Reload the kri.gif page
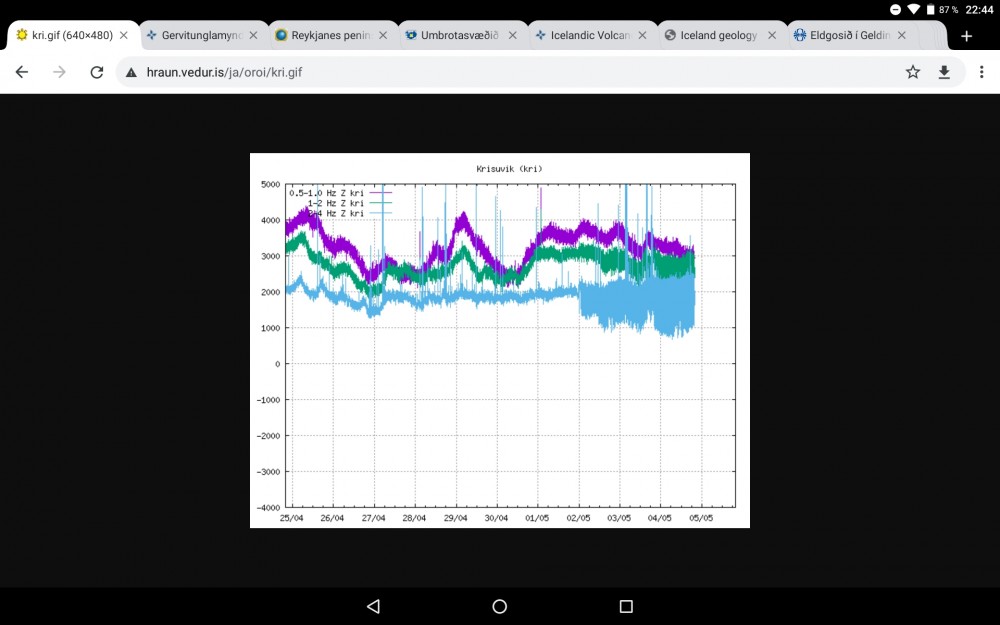Image resolution: width=1000 pixels, height=625 pixels. [x=96, y=71]
